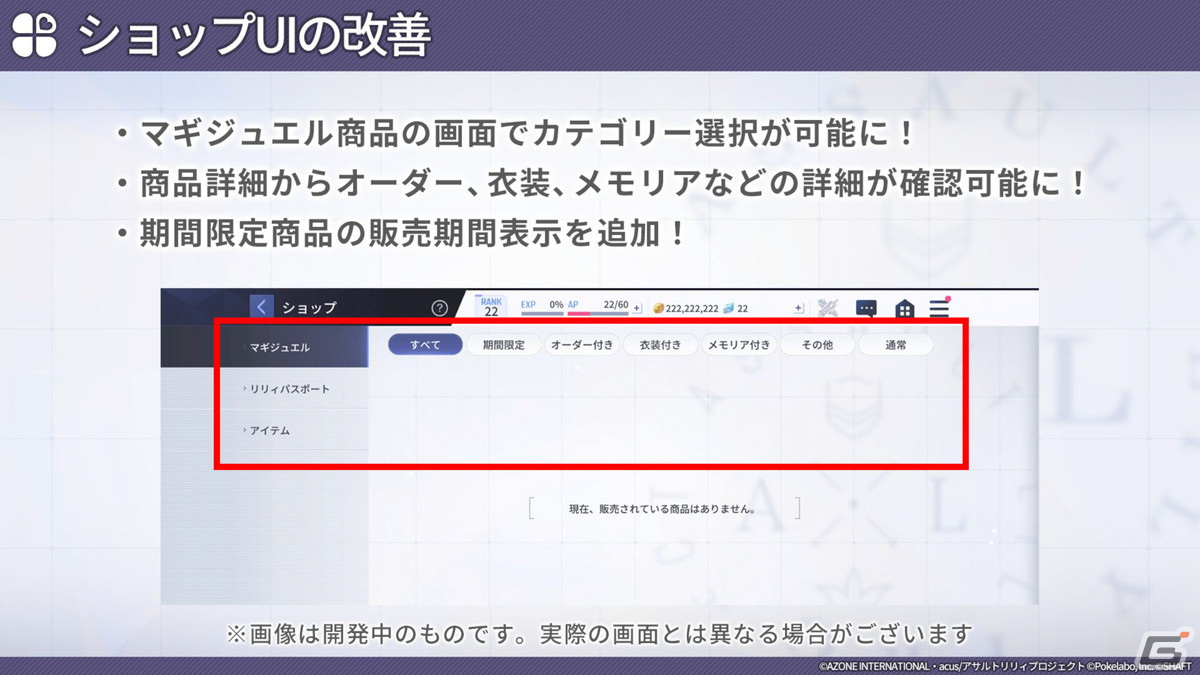This screenshot has height=675, width=1200.
Task: Select the メモリア付き filter tab
Action: (739, 344)
